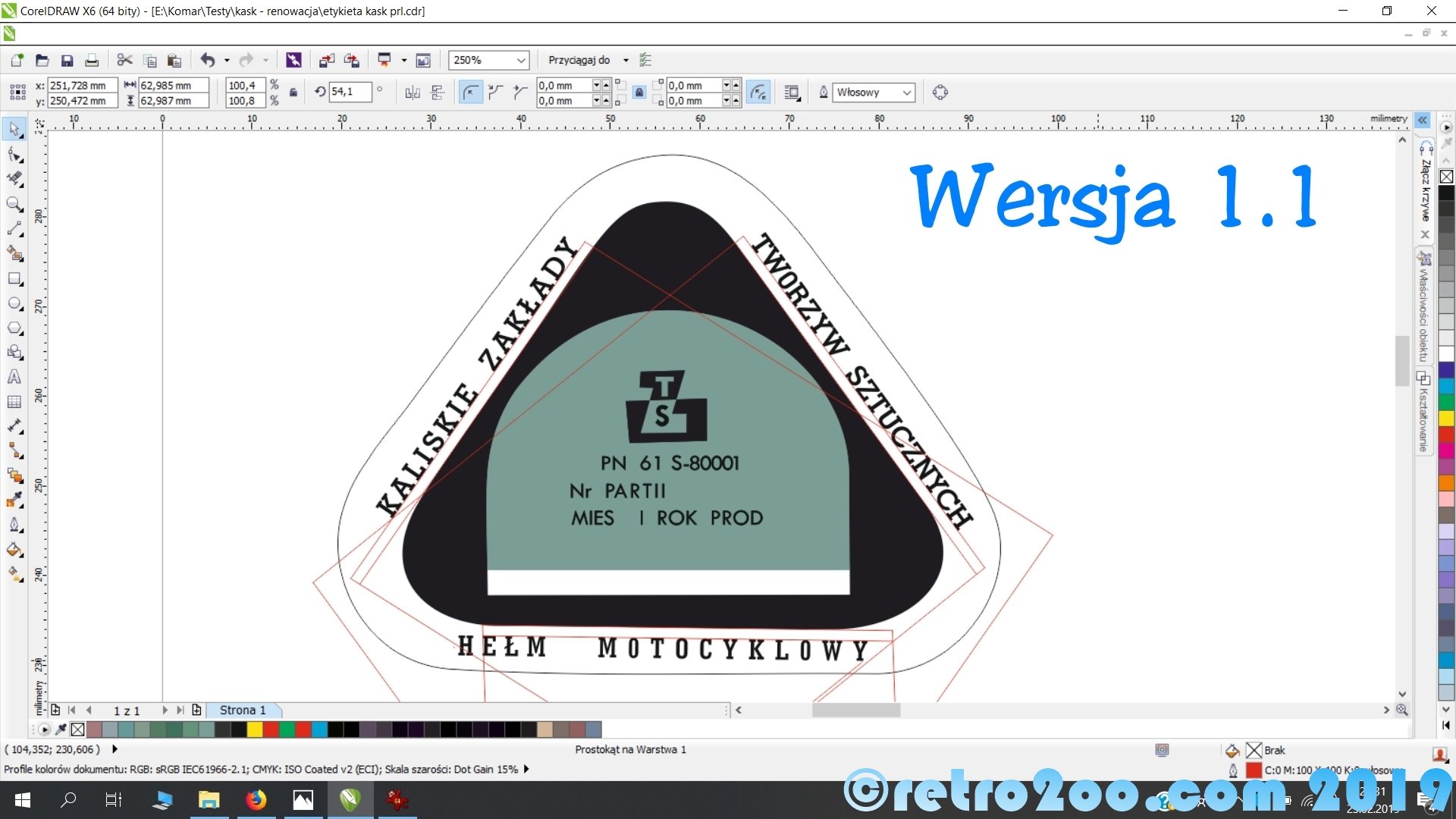Click the Convert to curves icon
Image resolution: width=1456 pixels, height=819 pixels.
(940, 93)
